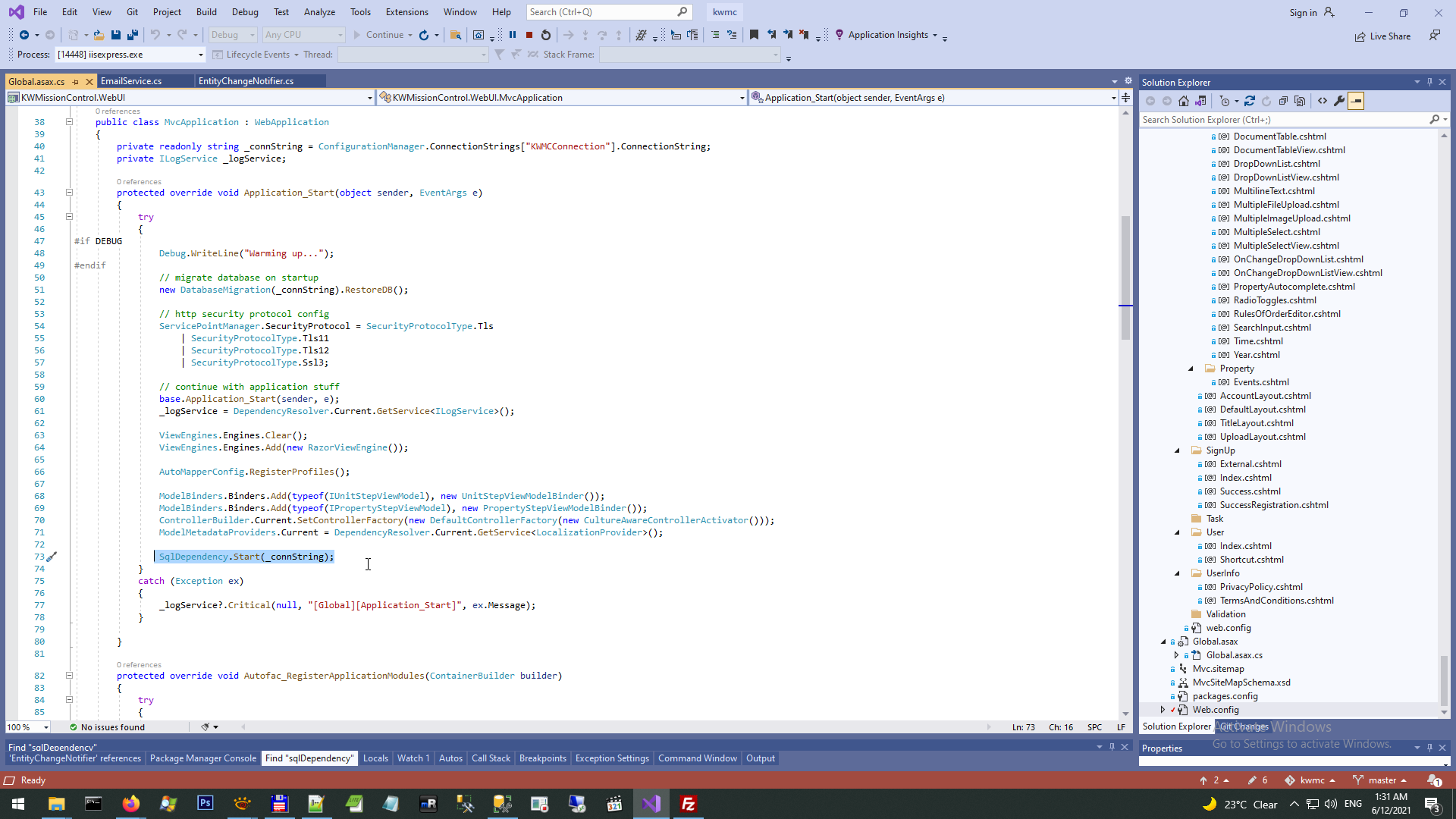Open Properties wrench in Solution Explorer
The height and width of the screenshot is (819, 1456).
(x=1339, y=101)
